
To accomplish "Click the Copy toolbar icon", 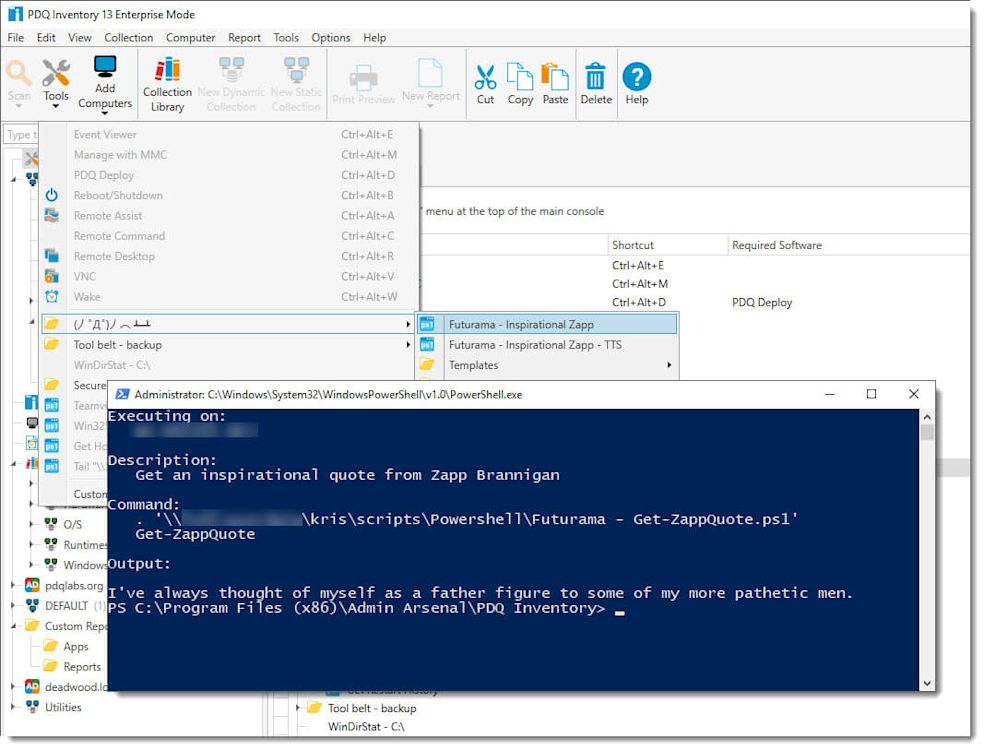I will (x=520, y=77).
